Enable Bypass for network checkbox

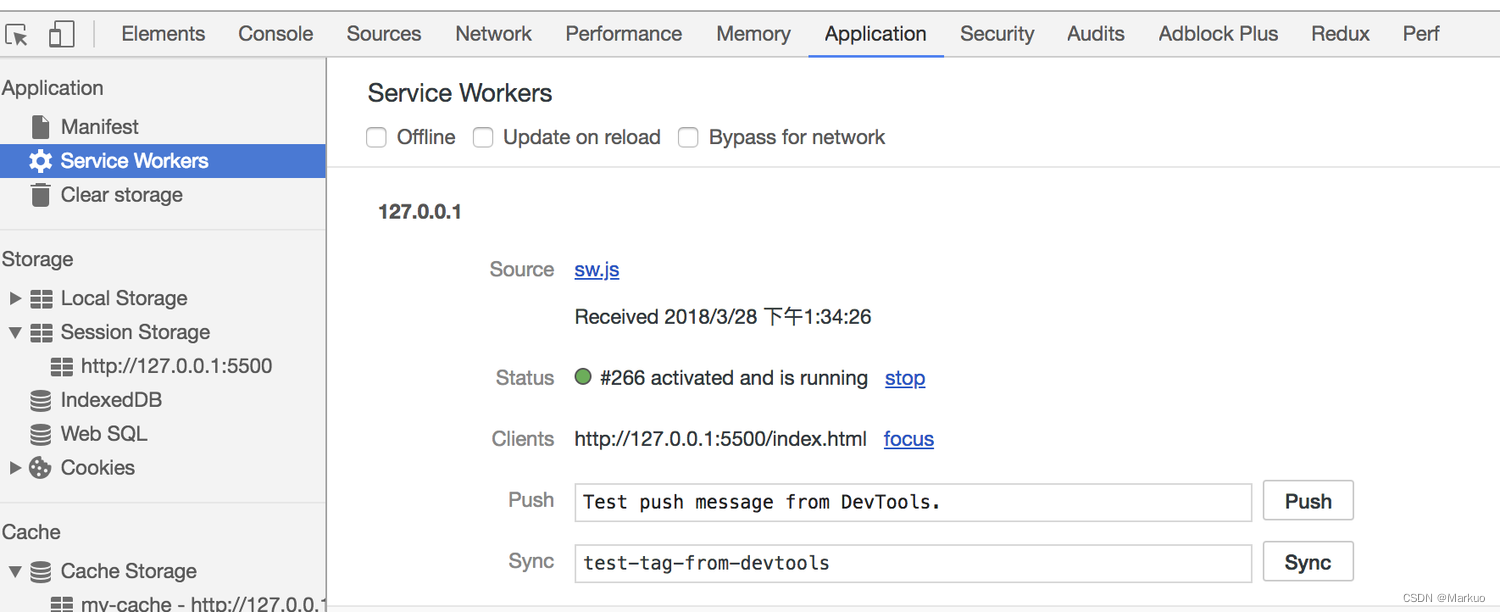[688, 138]
